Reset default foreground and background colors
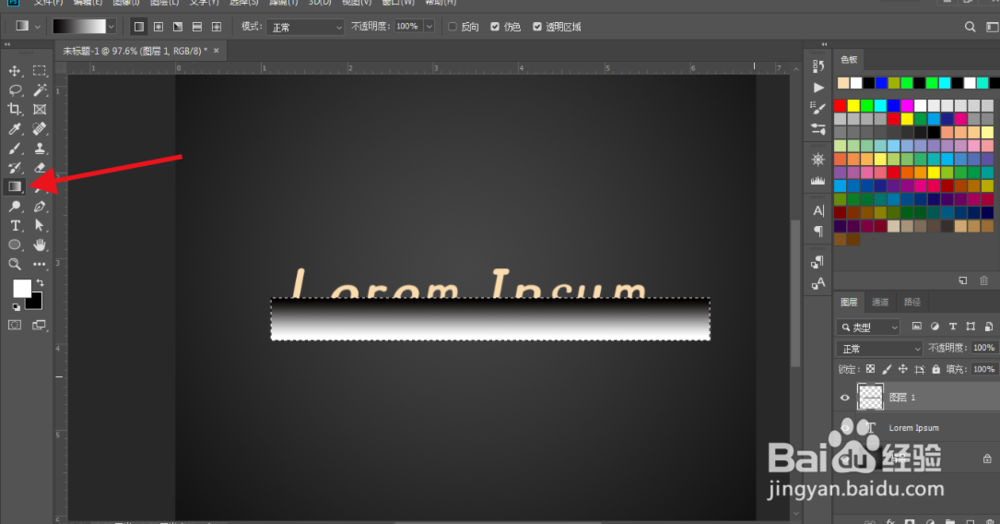 click(x=16, y=307)
